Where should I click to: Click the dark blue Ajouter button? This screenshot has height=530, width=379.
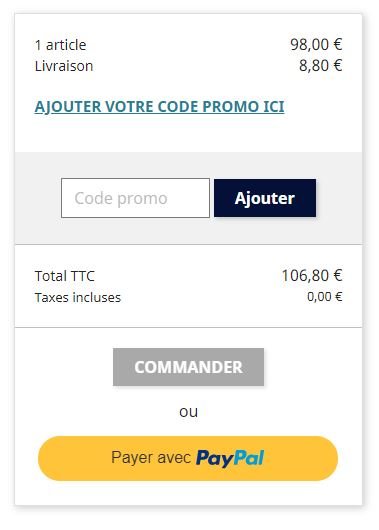[x=265, y=198]
